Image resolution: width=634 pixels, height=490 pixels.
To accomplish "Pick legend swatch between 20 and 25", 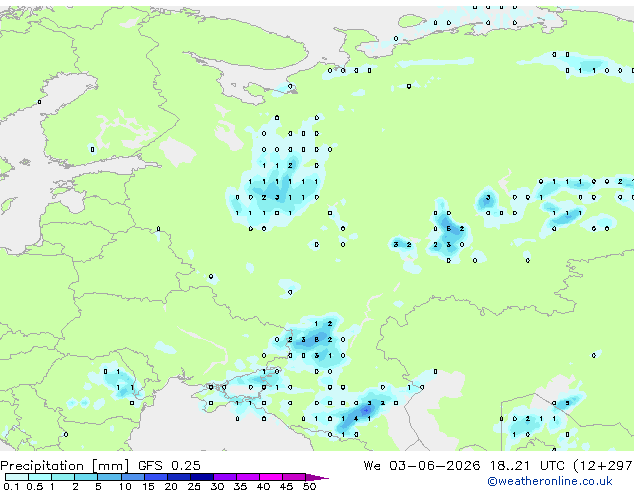I will coord(179,477).
